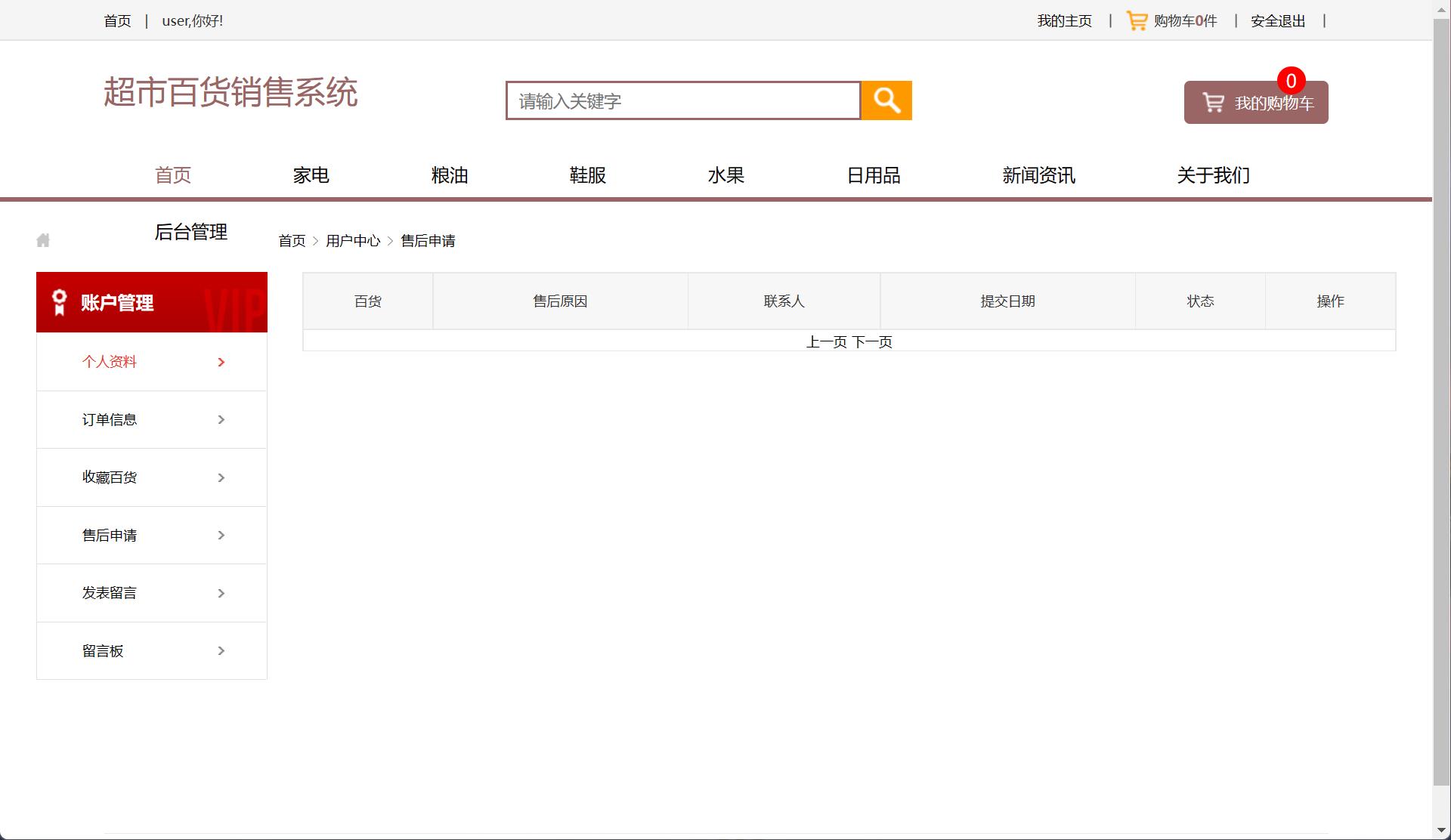Click the red 0 badge on the cart button
1451x840 pixels.
click(1291, 81)
